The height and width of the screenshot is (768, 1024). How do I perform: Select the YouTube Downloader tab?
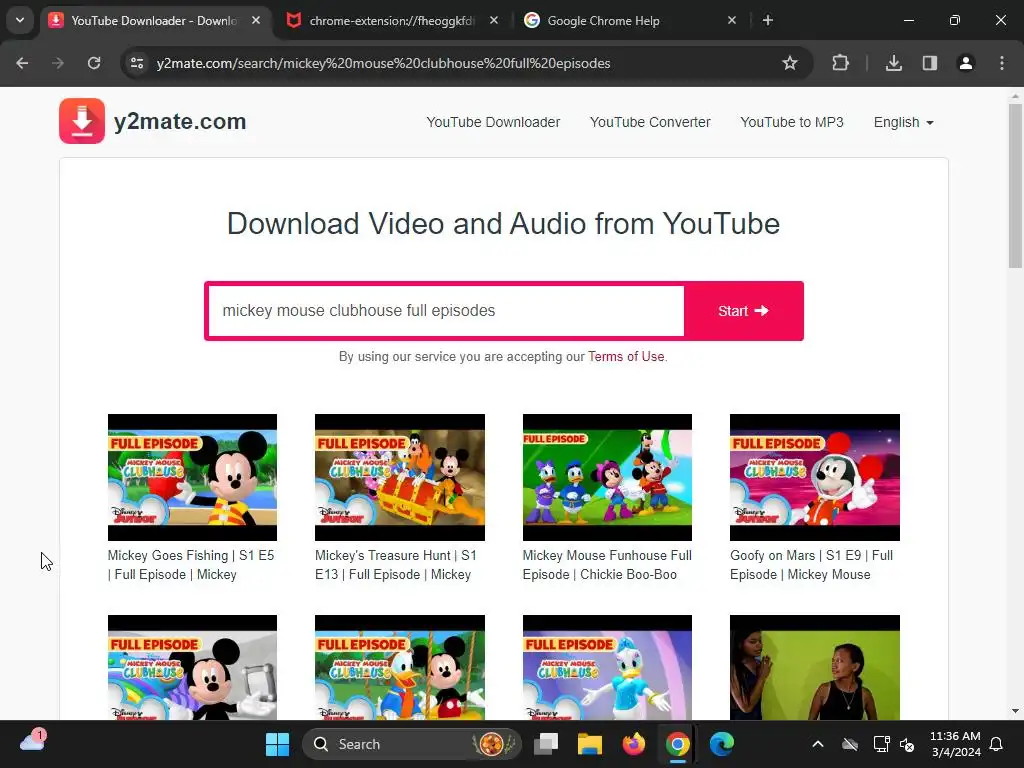click(153, 20)
